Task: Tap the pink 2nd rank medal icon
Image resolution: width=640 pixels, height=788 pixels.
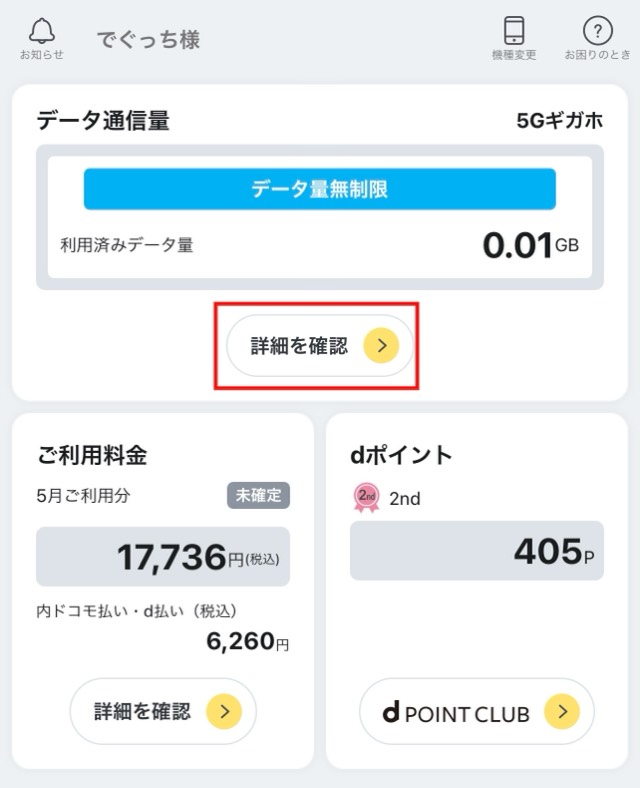Action: click(x=367, y=498)
